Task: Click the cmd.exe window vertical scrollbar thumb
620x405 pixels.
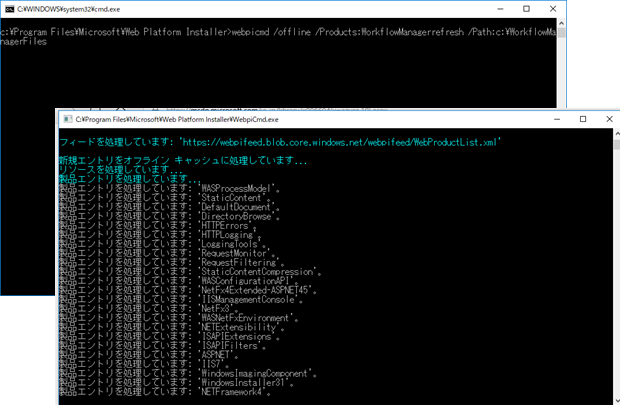Action: point(561,32)
